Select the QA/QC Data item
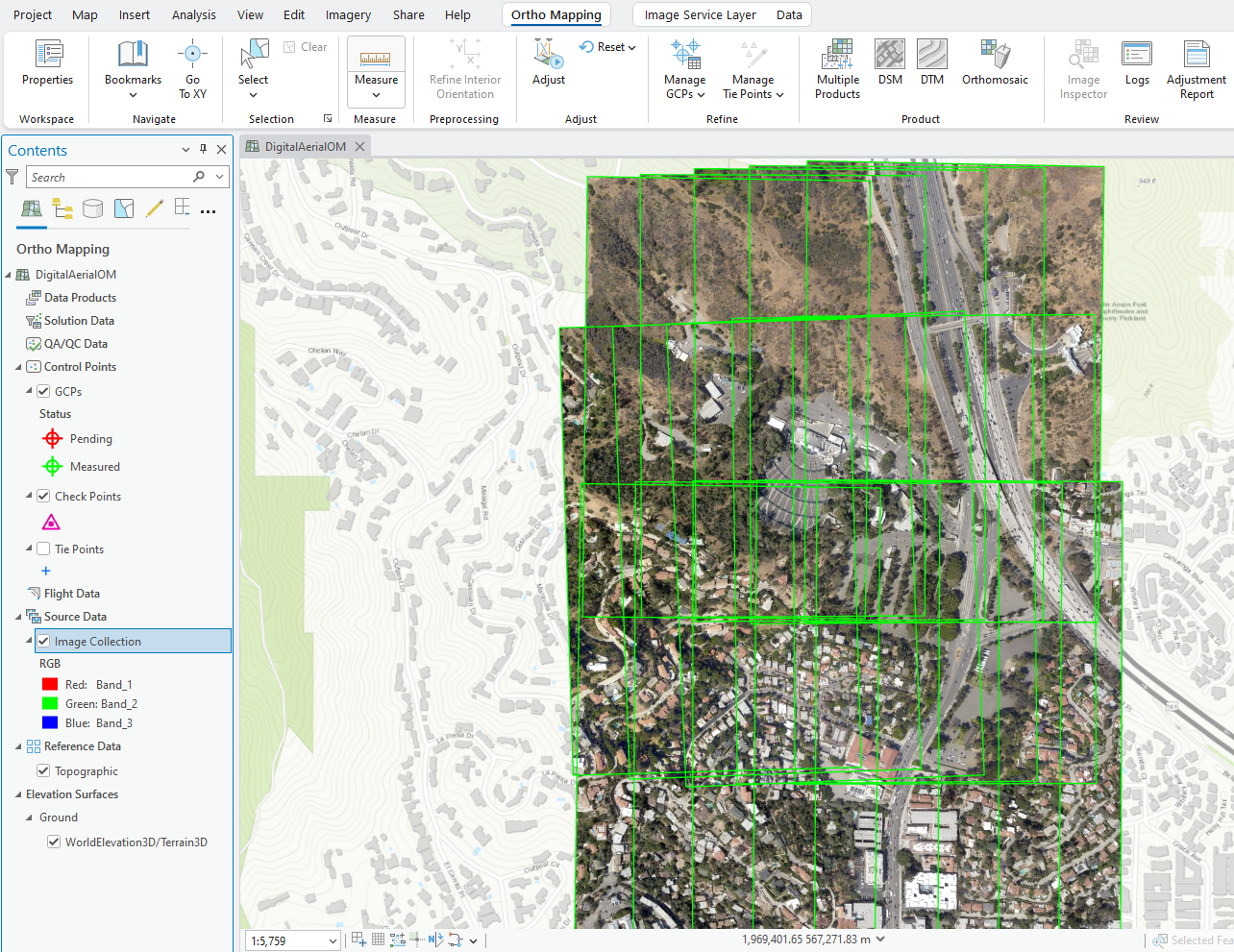 point(76,344)
